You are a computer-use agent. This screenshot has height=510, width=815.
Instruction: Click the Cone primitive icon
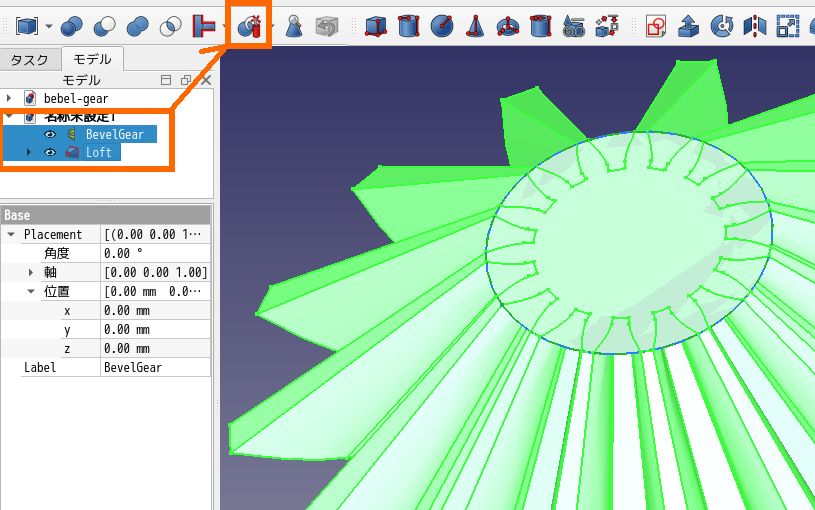click(474, 26)
